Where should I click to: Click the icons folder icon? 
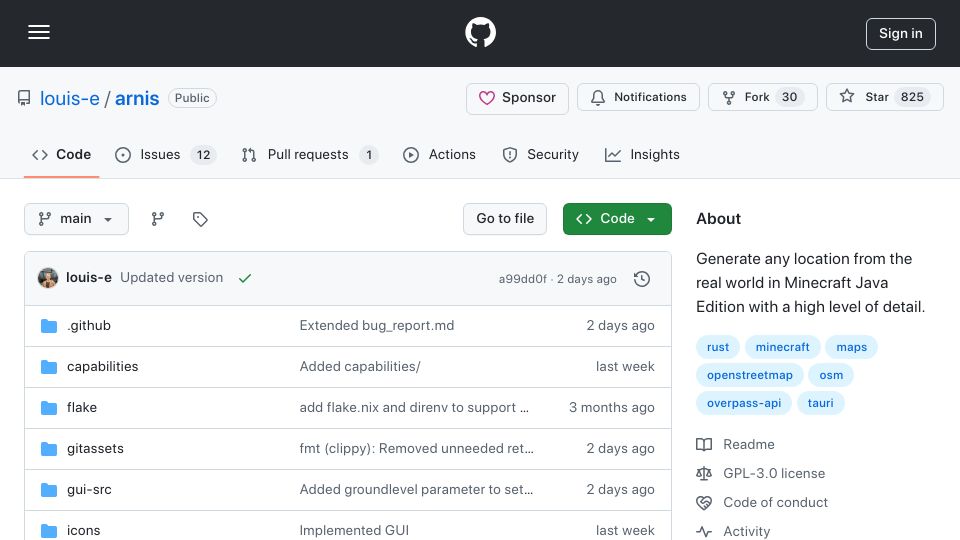(x=49, y=531)
